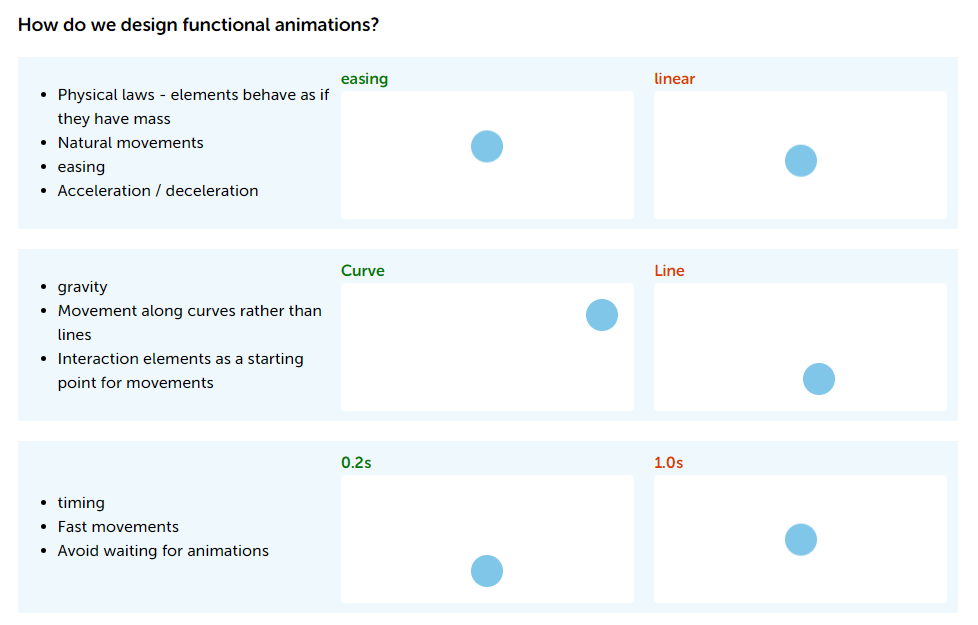978x625 pixels.
Task: Click the blue circle in Curve demo
Action: 601,315
